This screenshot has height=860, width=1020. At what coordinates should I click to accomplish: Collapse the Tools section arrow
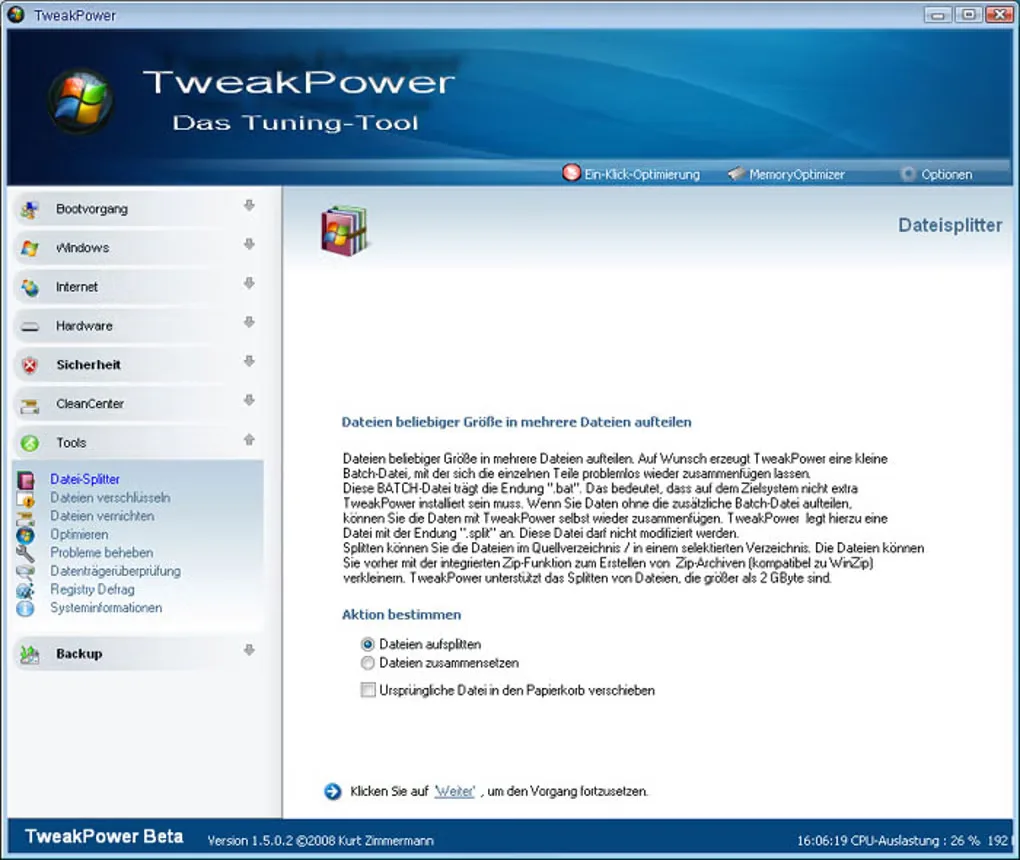249,440
